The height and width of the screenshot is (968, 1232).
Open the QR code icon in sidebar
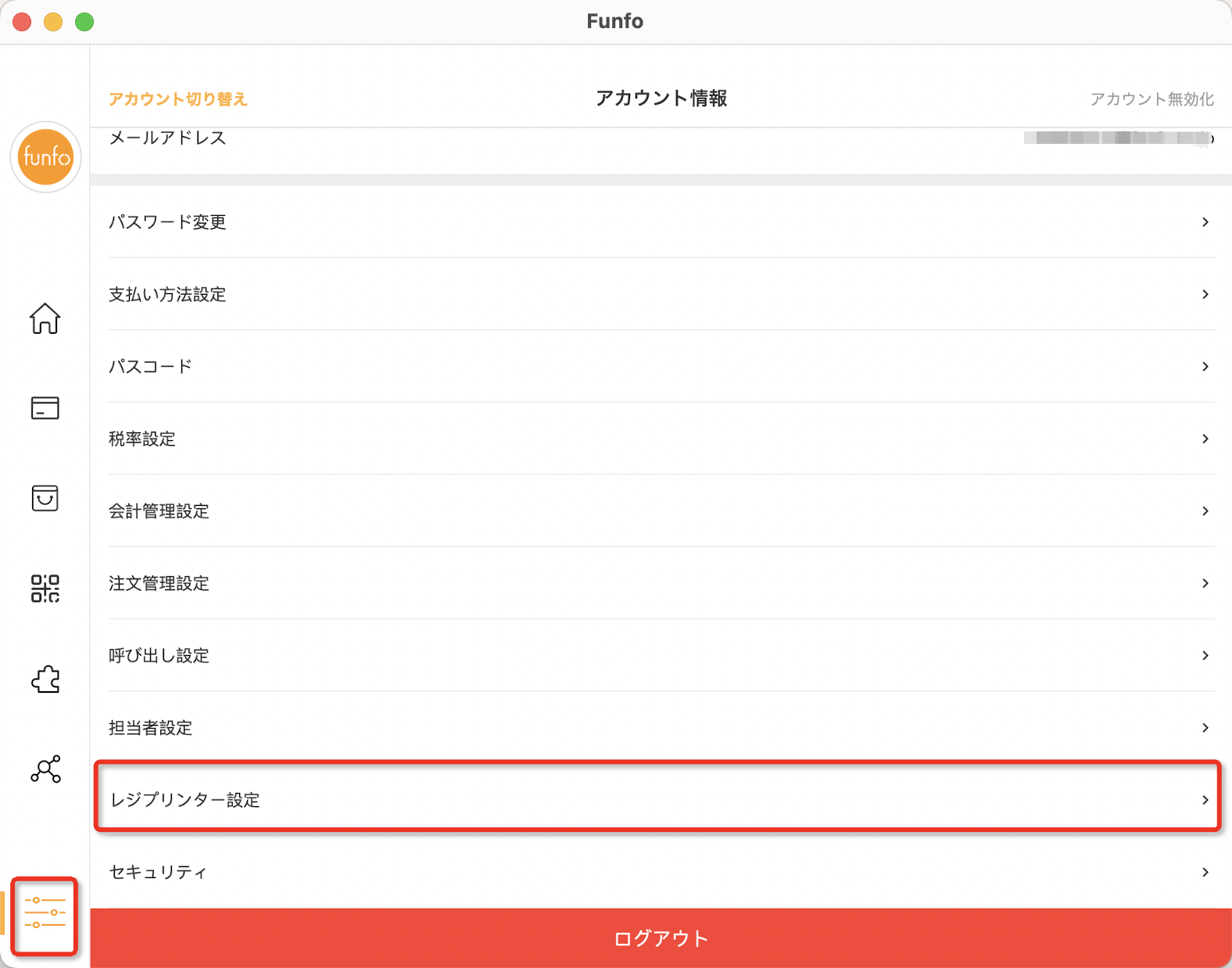pyautogui.click(x=45, y=588)
